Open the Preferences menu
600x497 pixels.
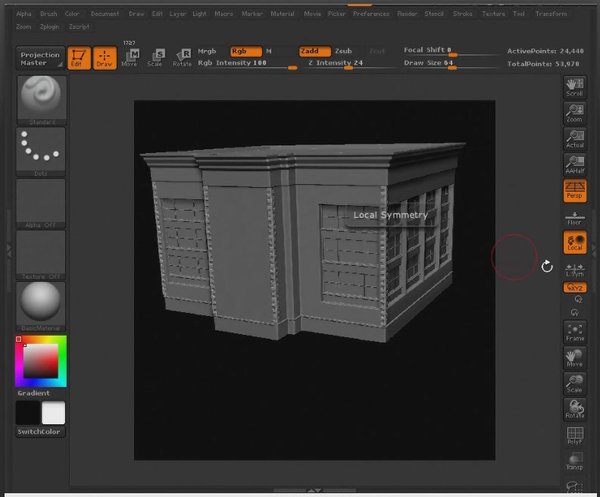click(x=370, y=14)
